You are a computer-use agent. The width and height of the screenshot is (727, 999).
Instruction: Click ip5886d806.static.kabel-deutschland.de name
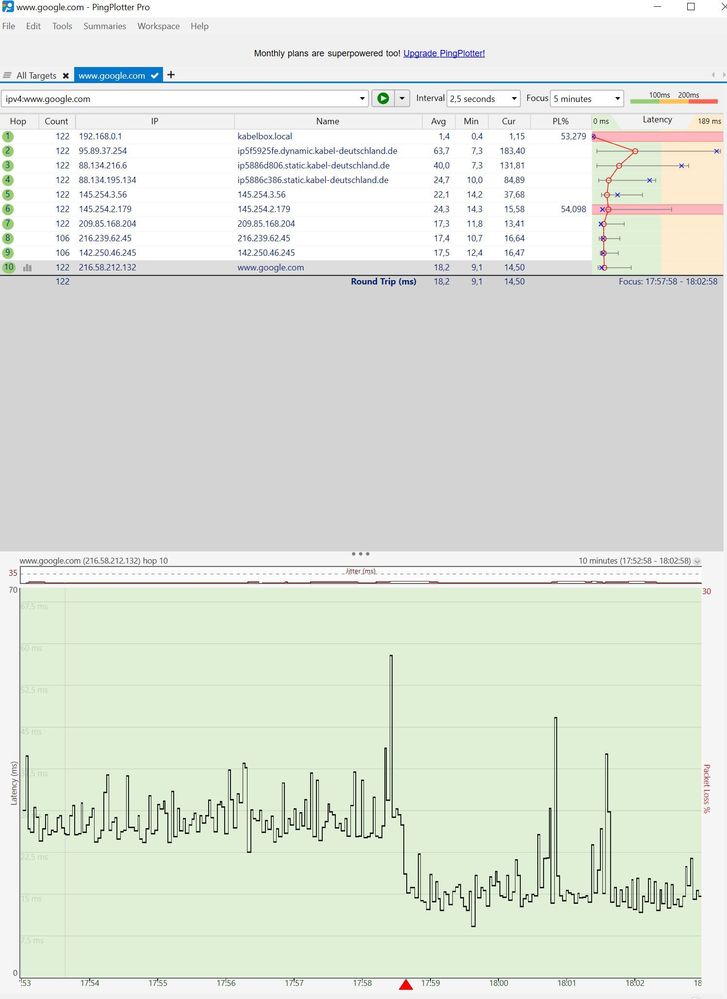pyautogui.click(x=313, y=166)
